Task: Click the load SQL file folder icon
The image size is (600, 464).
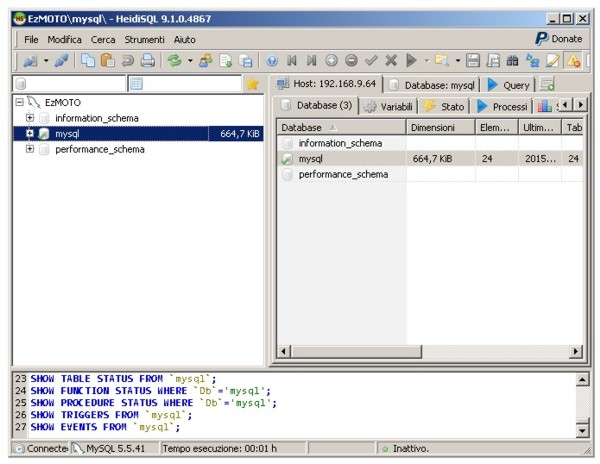Action: coord(442,60)
